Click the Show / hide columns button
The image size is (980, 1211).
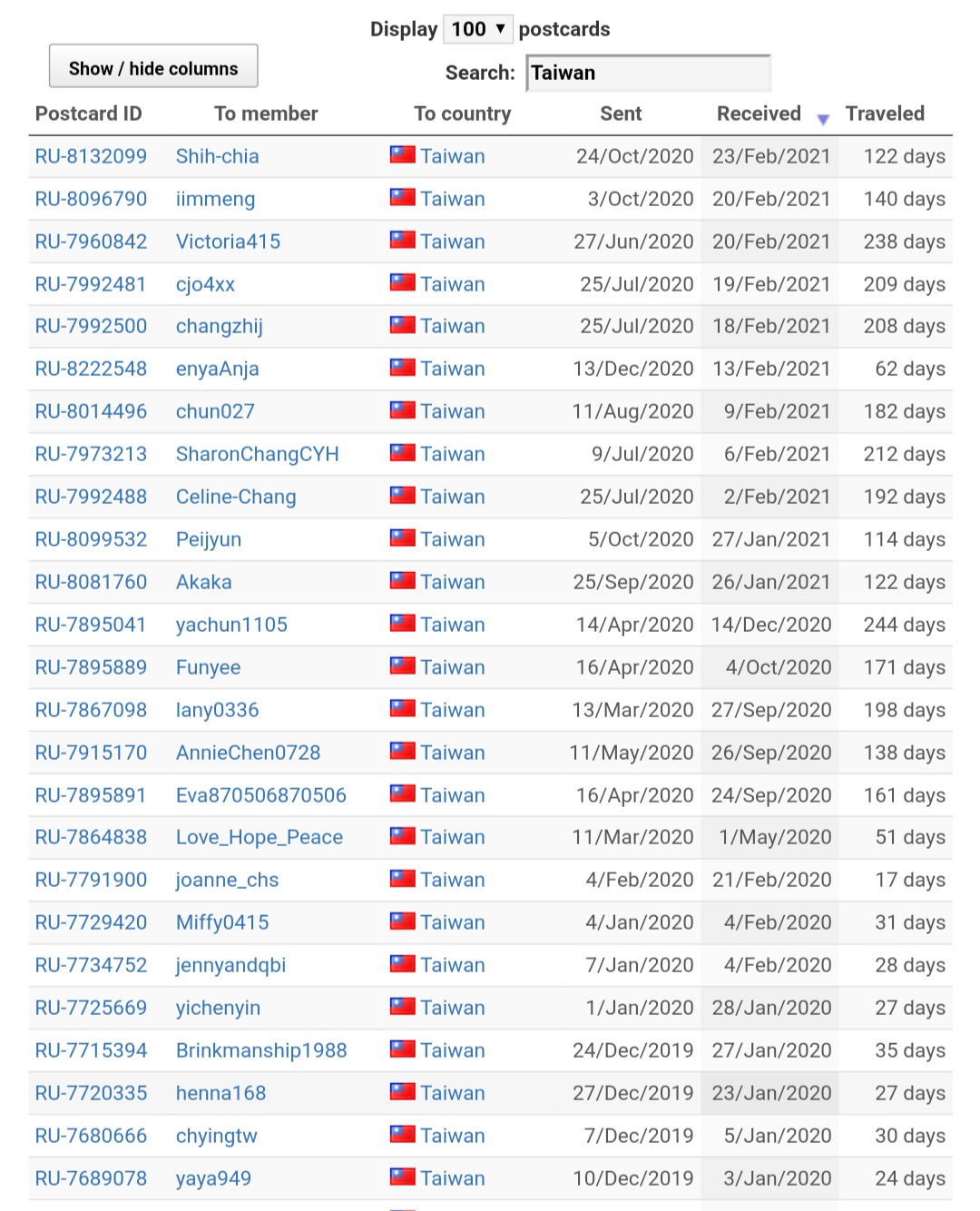click(153, 66)
